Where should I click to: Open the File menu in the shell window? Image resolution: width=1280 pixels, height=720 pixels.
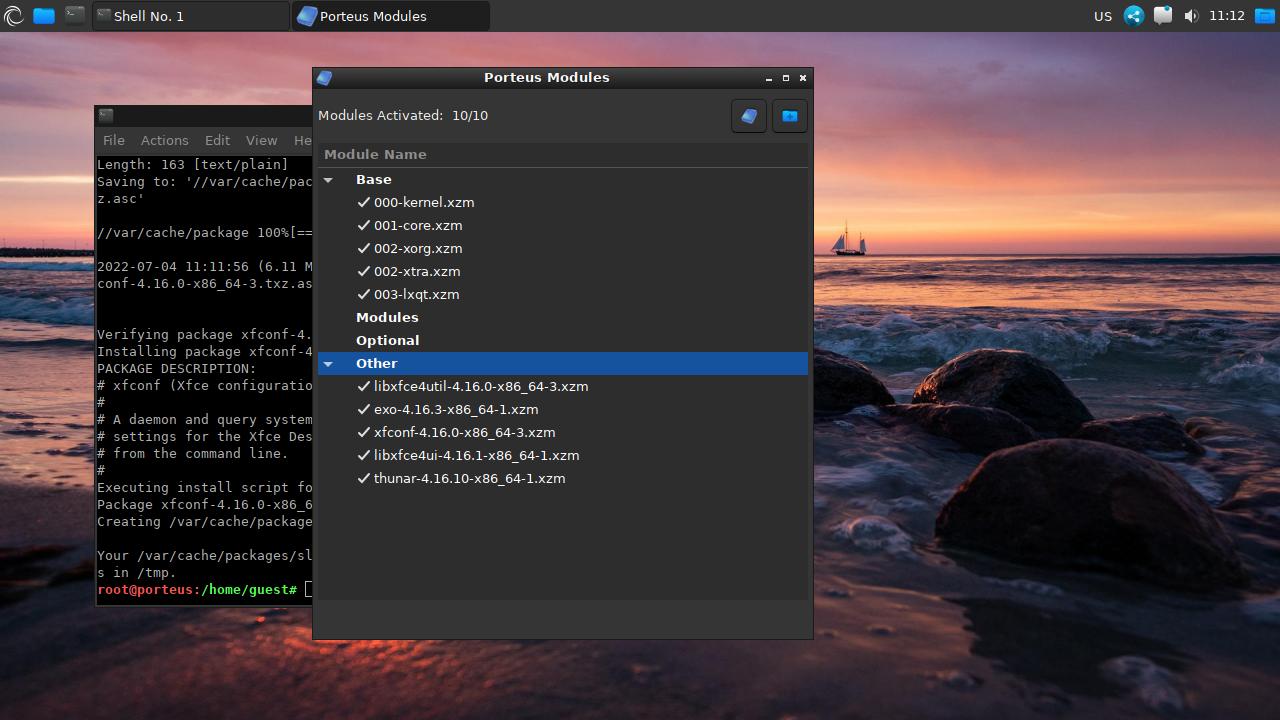coord(114,140)
